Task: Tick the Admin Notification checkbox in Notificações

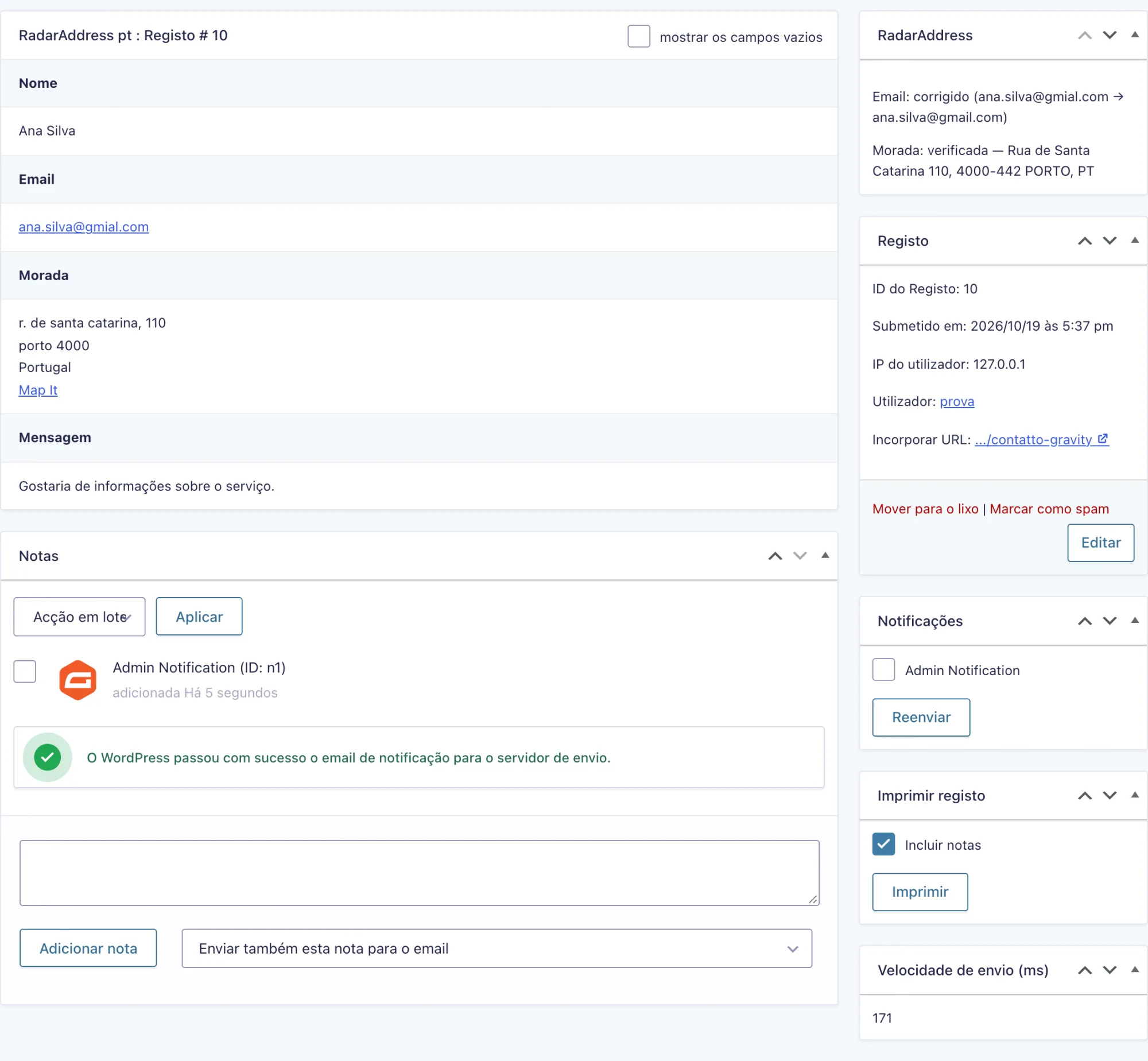Action: (883, 670)
